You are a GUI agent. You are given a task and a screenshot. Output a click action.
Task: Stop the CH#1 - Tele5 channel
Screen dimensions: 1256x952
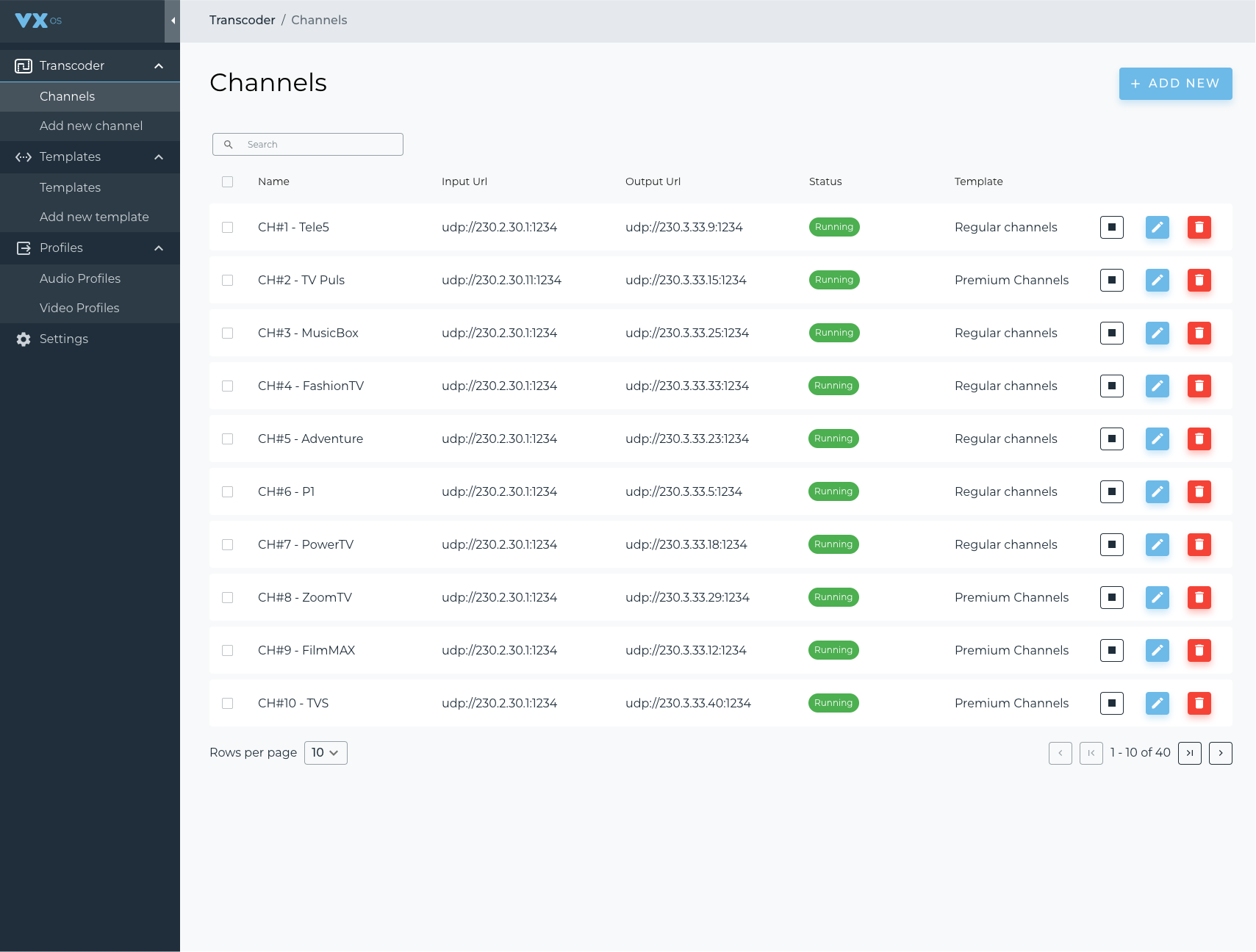pos(1111,227)
